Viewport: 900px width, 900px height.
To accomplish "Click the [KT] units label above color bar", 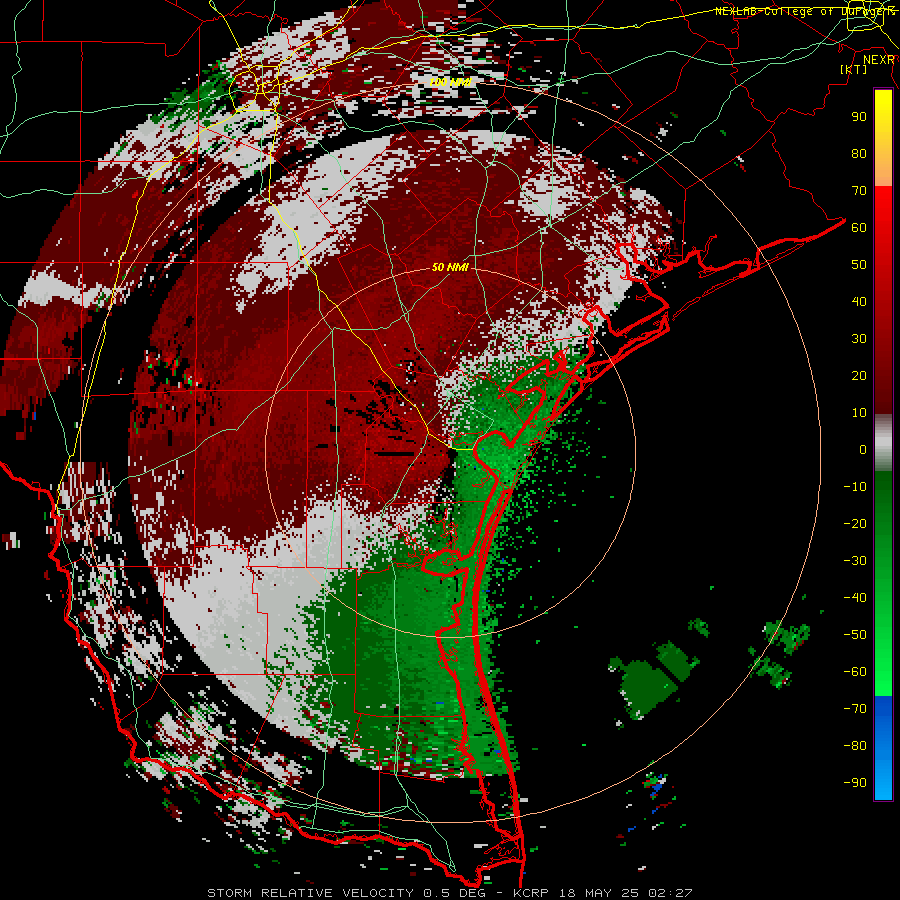I will click(x=854, y=69).
